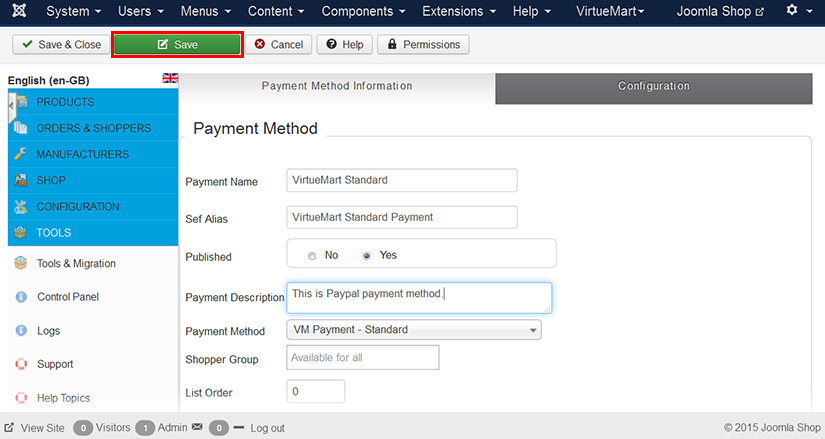Open the VirtueMart top menu
Image resolution: width=825 pixels, height=439 pixels.
tap(610, 11)
